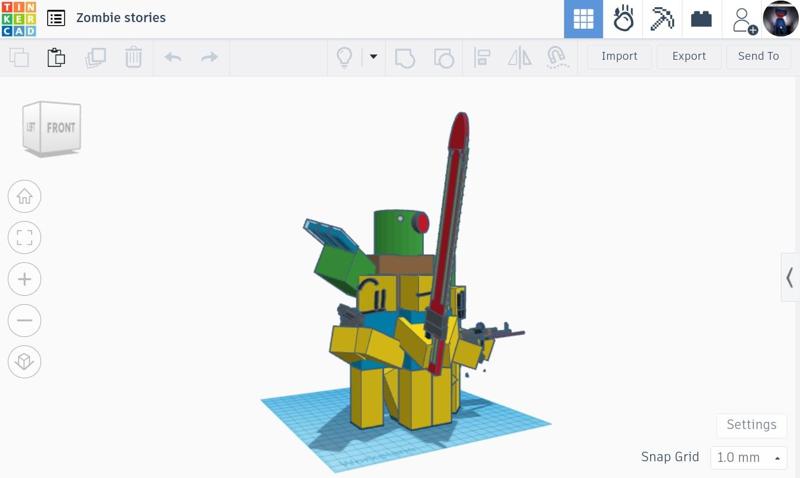Toggle show all with lightbulb icon
Screen dimensions: 800x478
344,57
